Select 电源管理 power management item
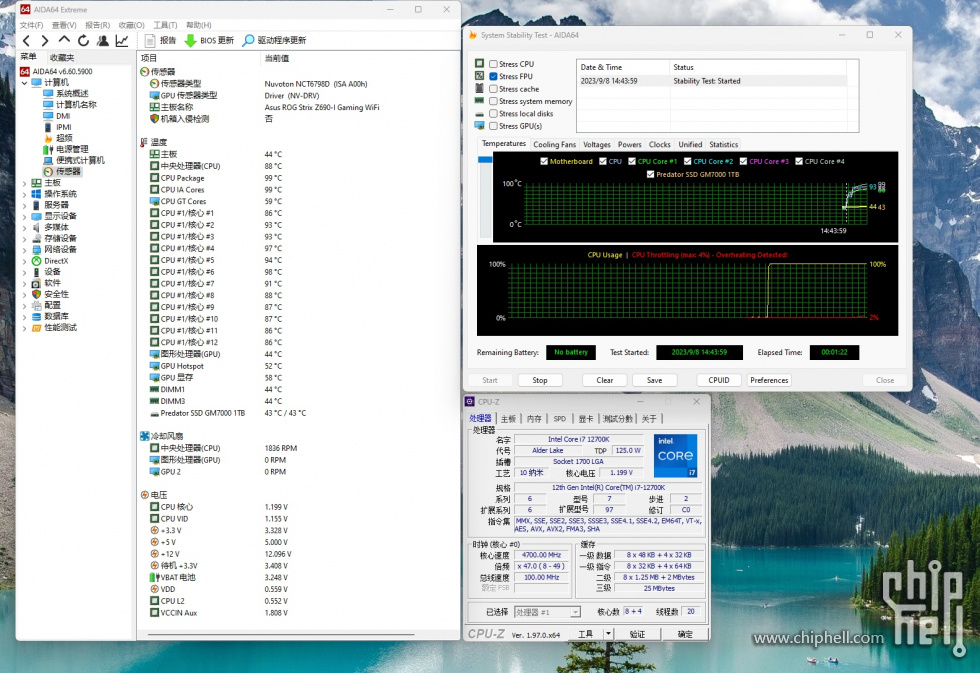 [72, 149]
